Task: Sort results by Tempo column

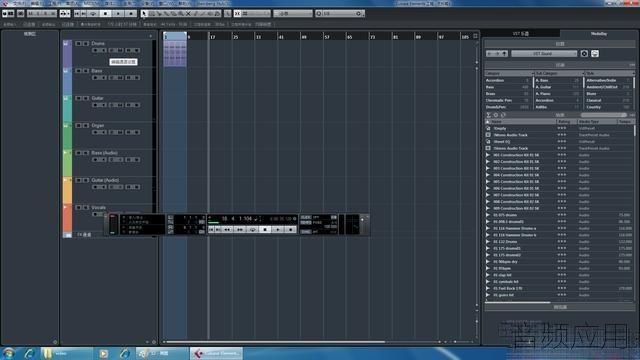Action: 625,122
